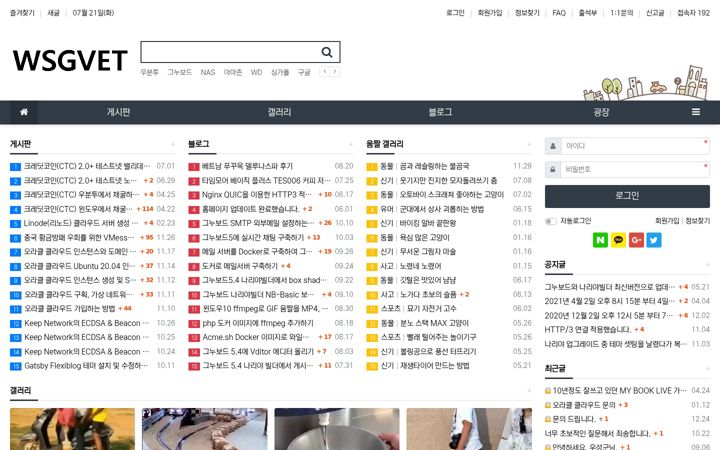Image resolution: width=720 pixels, height=450 pixels.
Task: Focus the 비밀번호 input field
Action: click(635, 169)
